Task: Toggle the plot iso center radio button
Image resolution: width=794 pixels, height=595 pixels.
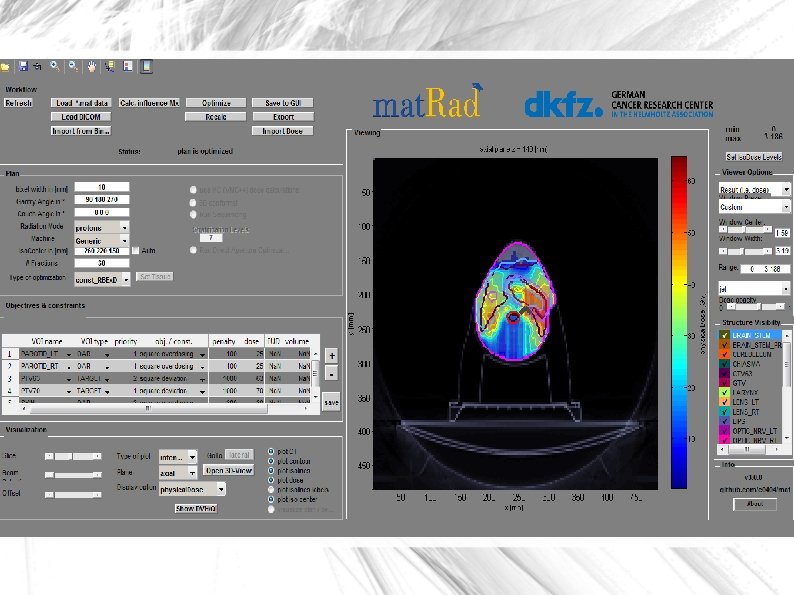Action: click(x=271, y=499)
